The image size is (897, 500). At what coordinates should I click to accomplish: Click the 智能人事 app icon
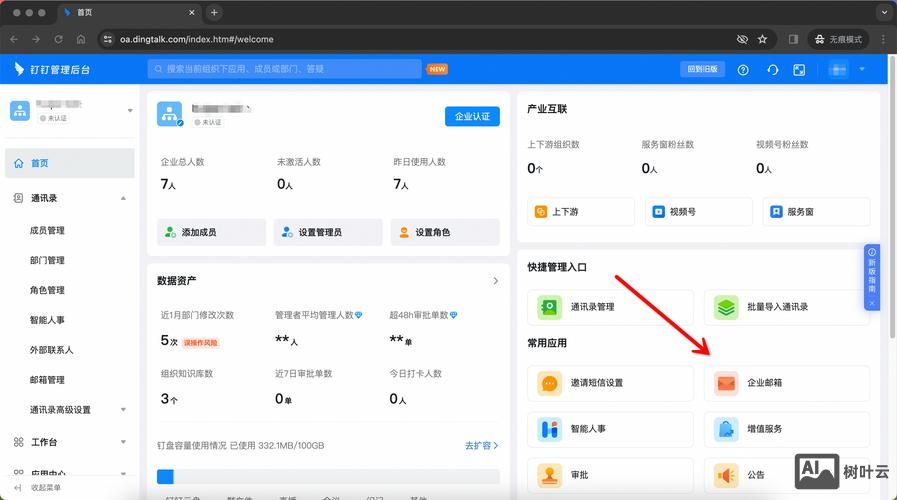550,429
